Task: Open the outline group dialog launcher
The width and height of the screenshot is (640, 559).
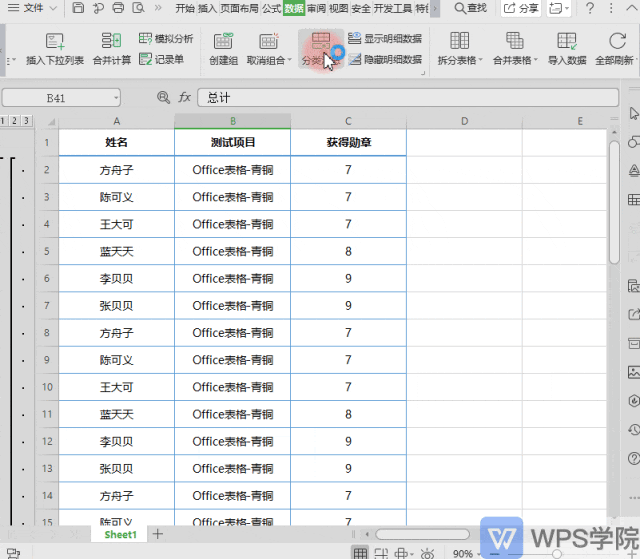Action: coord(423,73)
